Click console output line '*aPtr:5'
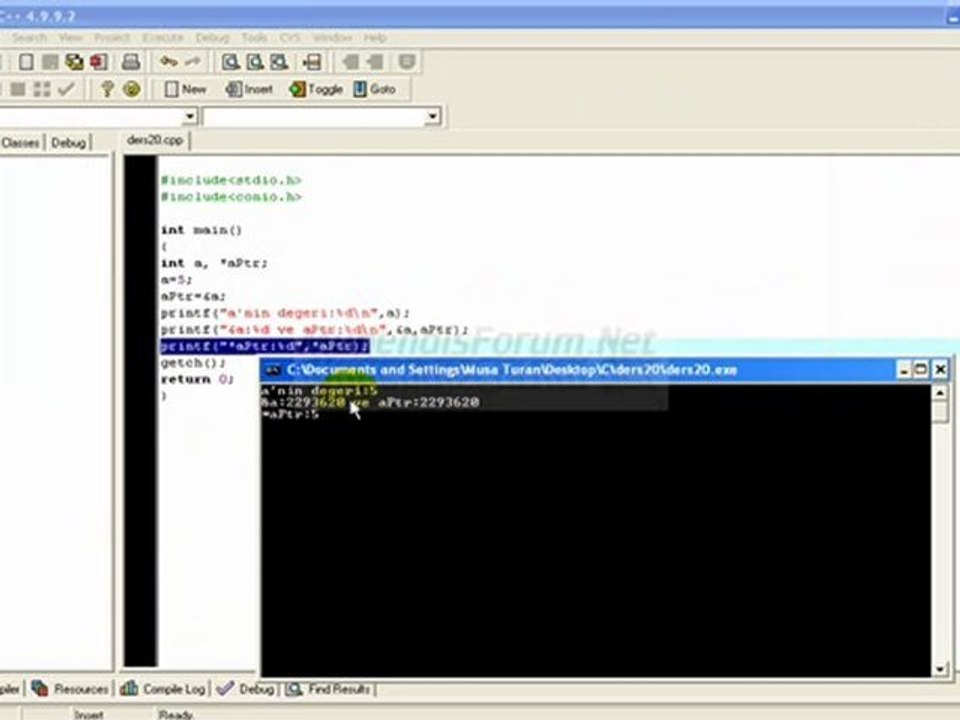 pyautogui.click(x=291, y=414)
